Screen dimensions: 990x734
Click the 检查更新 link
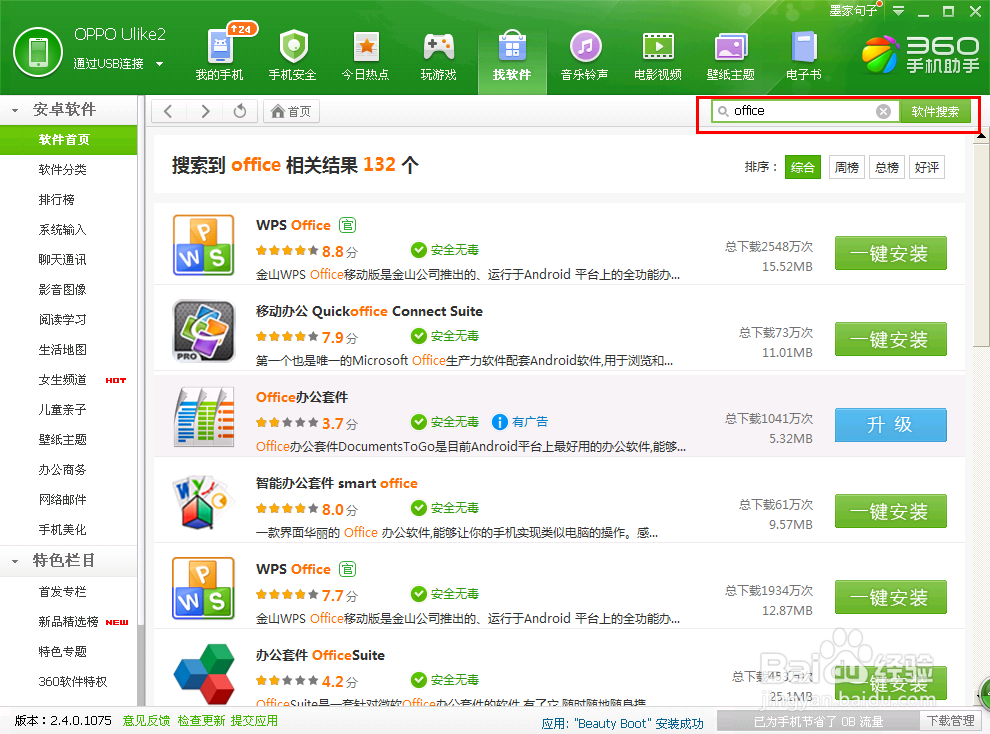pyautogui.click(x=201, y=721)
